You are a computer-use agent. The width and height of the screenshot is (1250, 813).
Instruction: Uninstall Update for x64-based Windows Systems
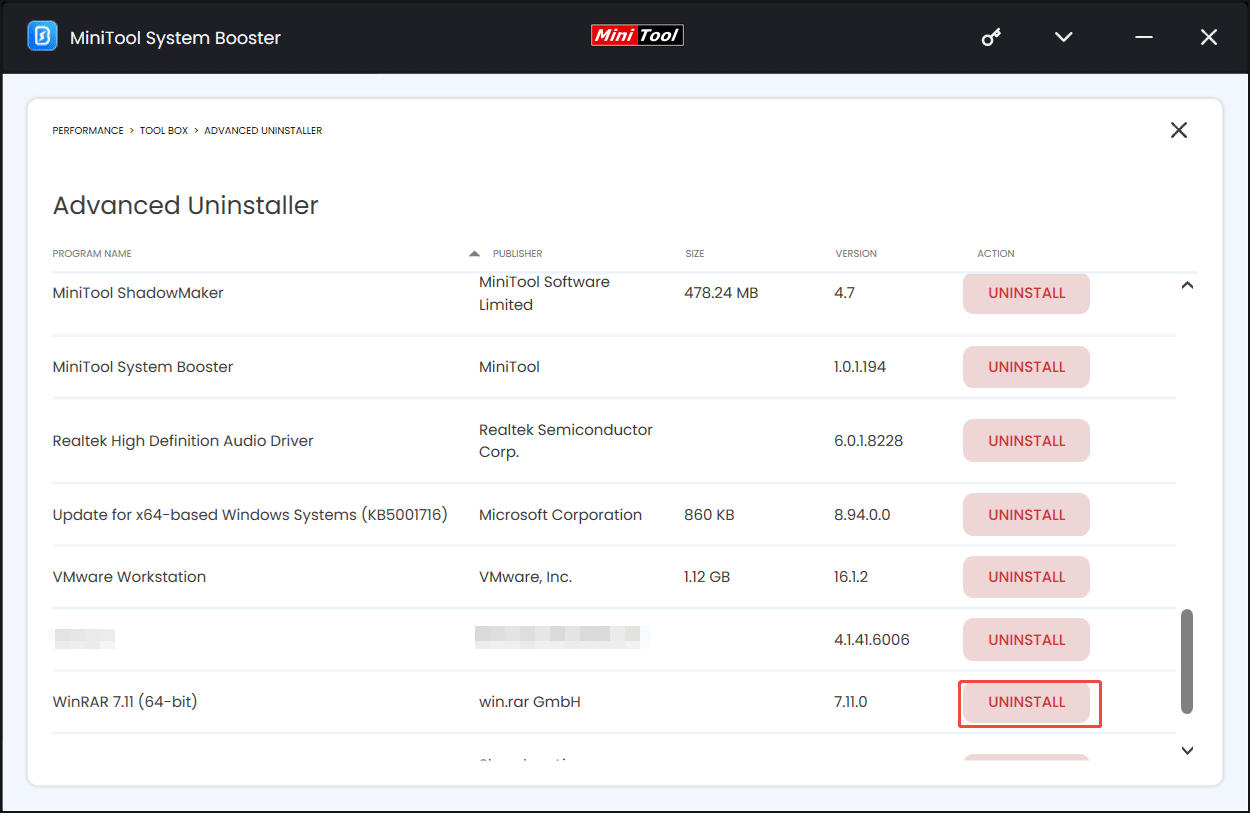click(x=1026, y=515)
